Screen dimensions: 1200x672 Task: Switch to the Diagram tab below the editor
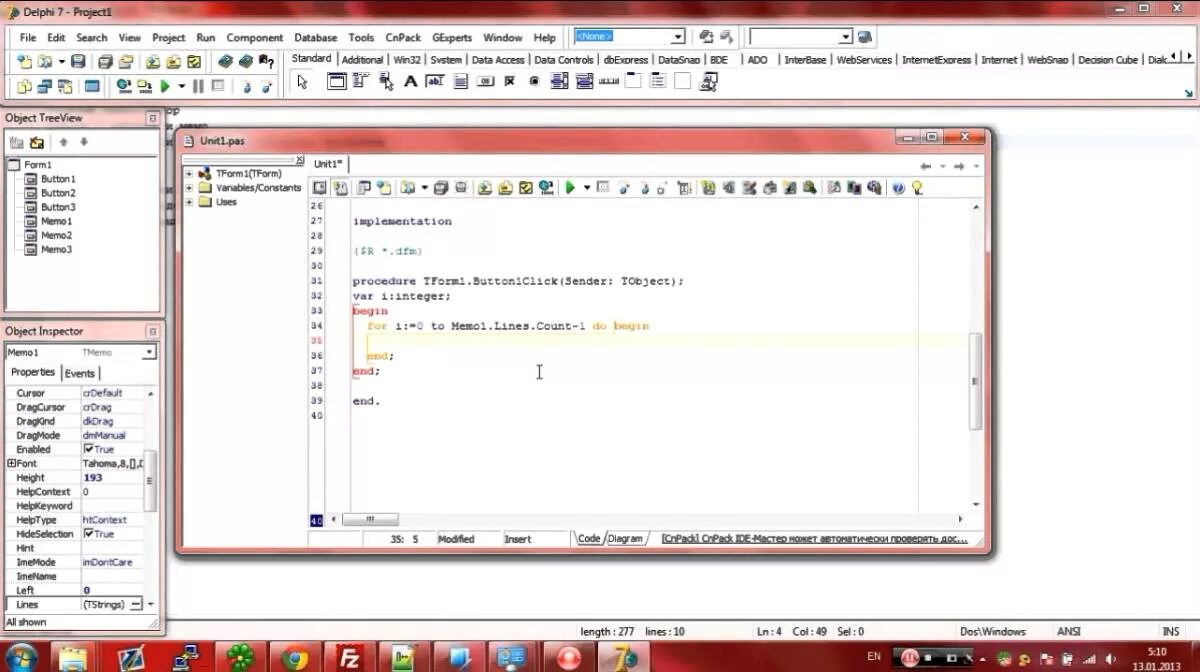[625, 538]
